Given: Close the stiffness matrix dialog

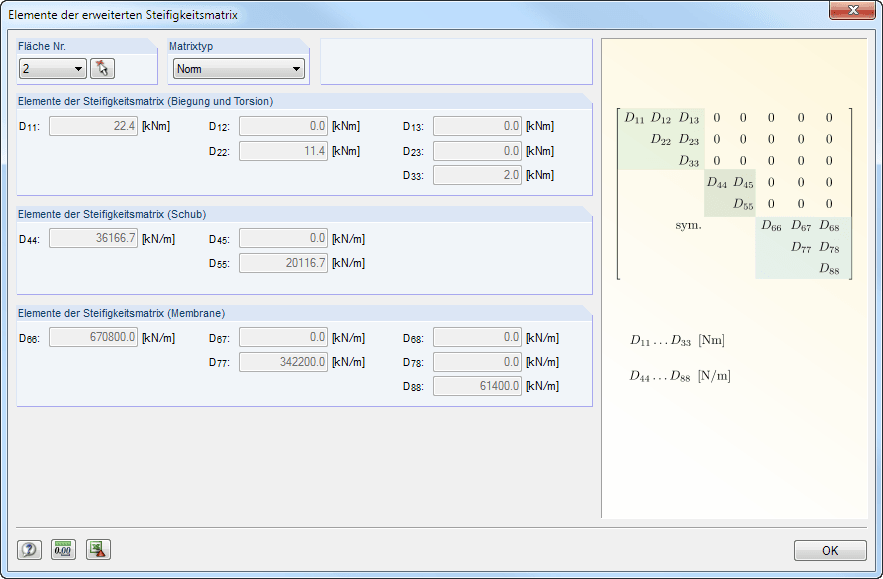Looking at the screenshot, I should point(852,10).
